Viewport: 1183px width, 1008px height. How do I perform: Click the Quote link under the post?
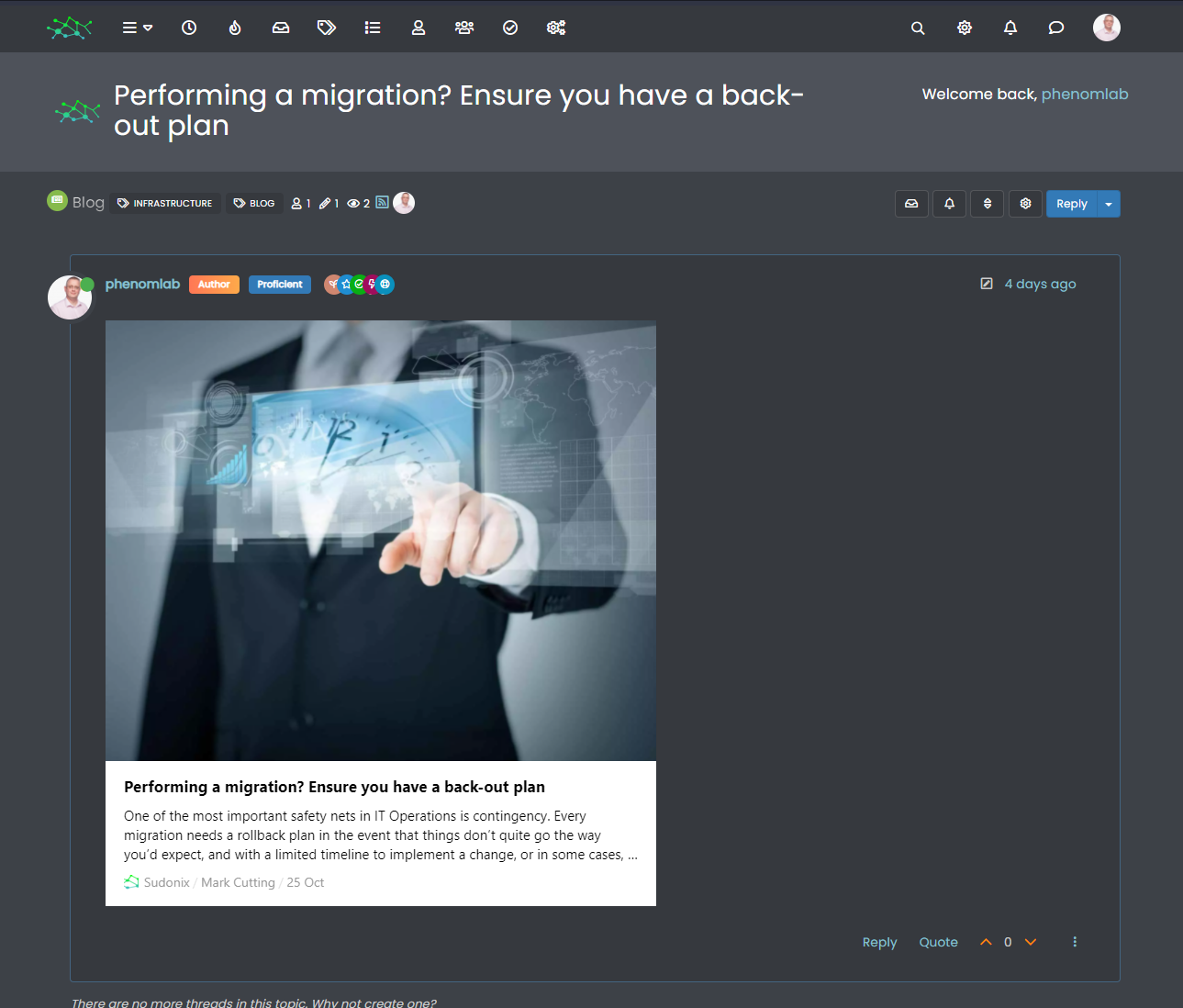coord(938,942)
